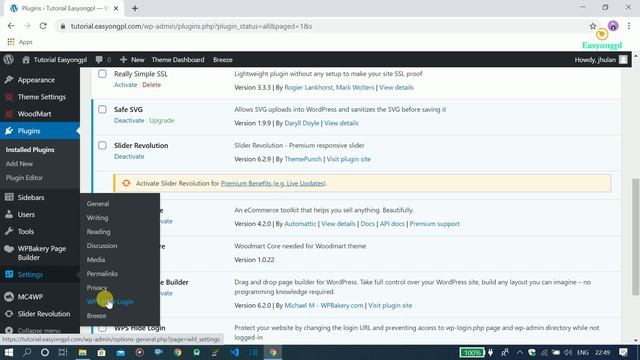Open Rogier Lankhorst author link
The width and height of the screenshot is (640, 360).
(309, 87)
